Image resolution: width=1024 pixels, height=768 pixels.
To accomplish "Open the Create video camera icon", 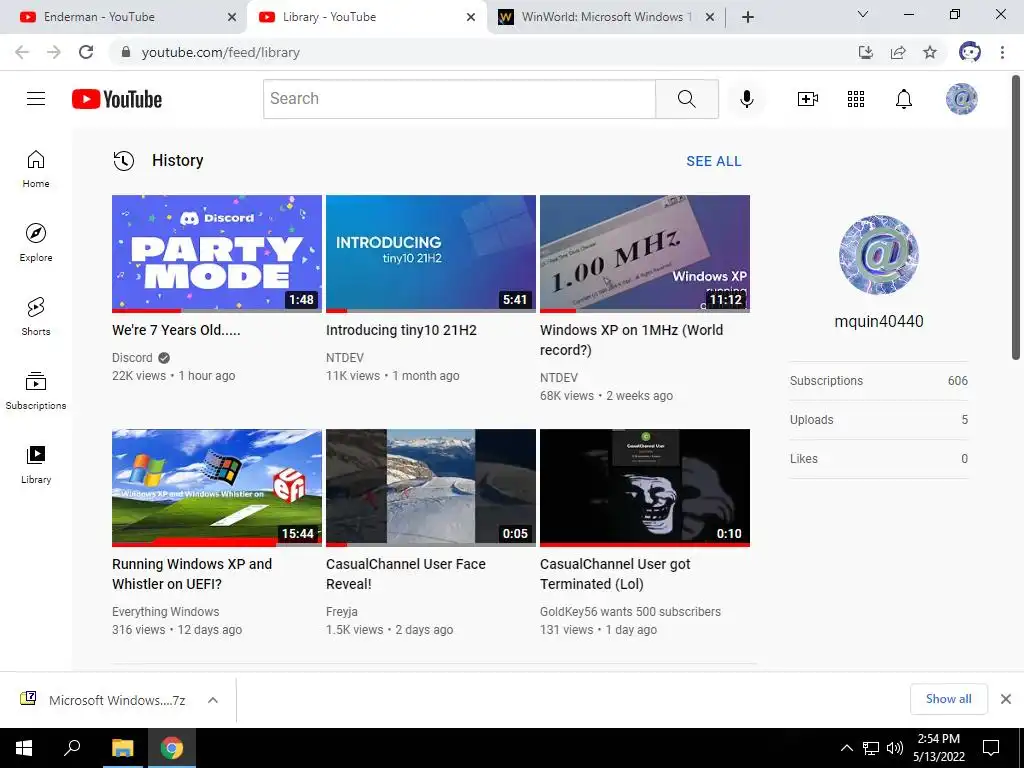I will (808, 99).
